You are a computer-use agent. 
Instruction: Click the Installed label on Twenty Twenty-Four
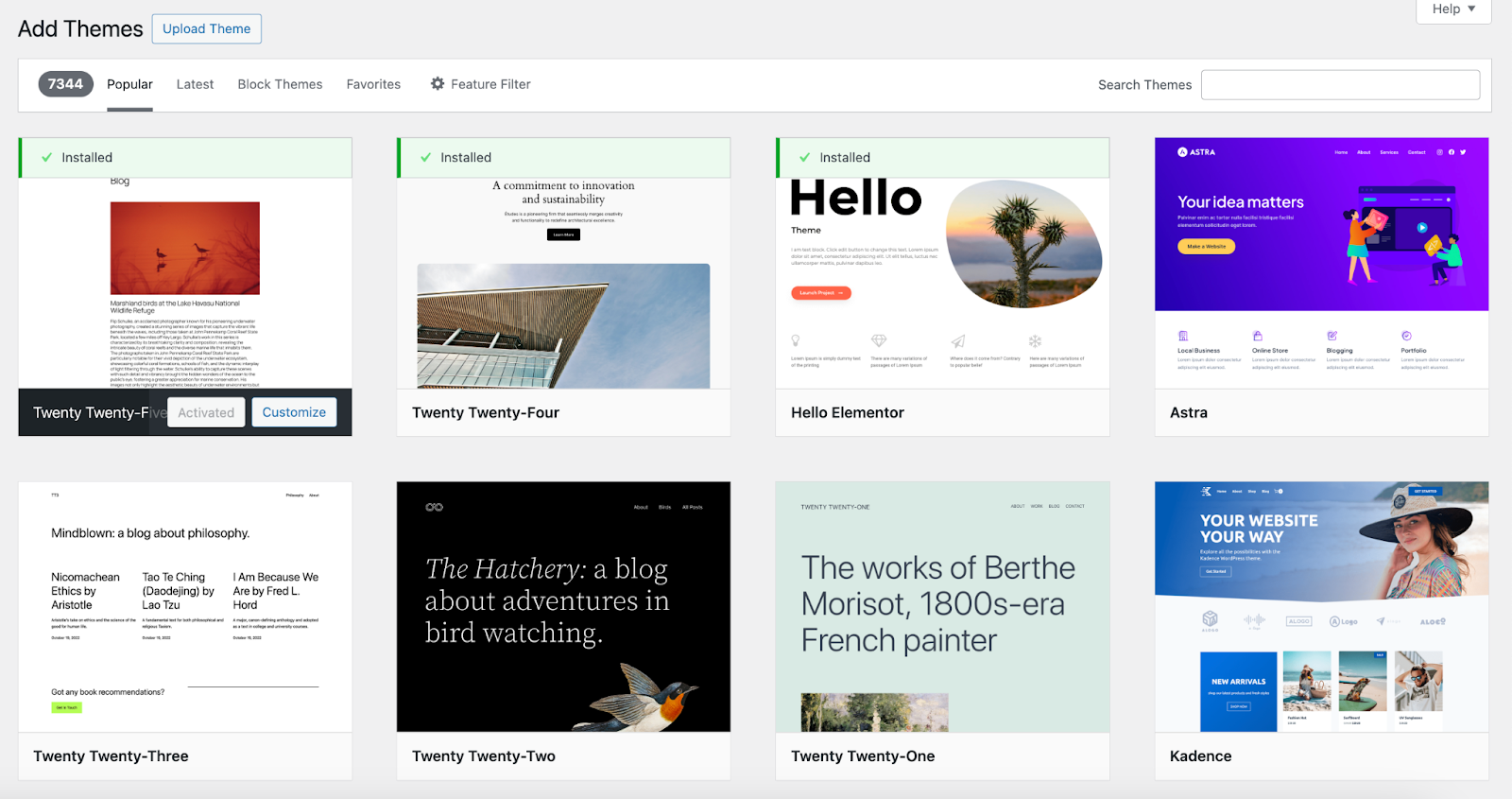(x=466, y=158)
